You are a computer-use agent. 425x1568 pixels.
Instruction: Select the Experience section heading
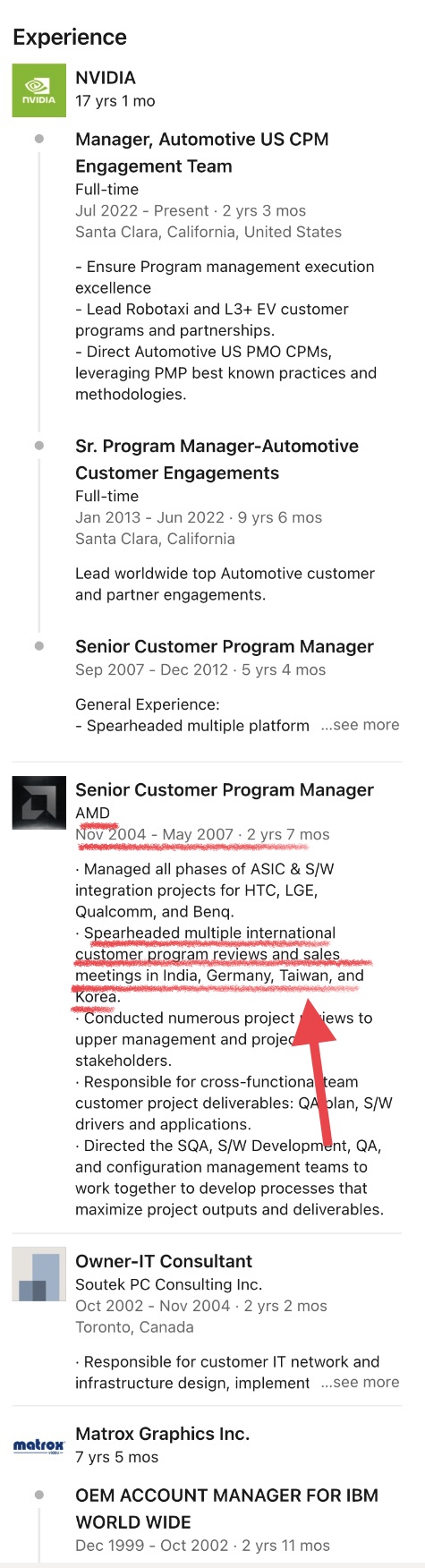click(70, 38)
